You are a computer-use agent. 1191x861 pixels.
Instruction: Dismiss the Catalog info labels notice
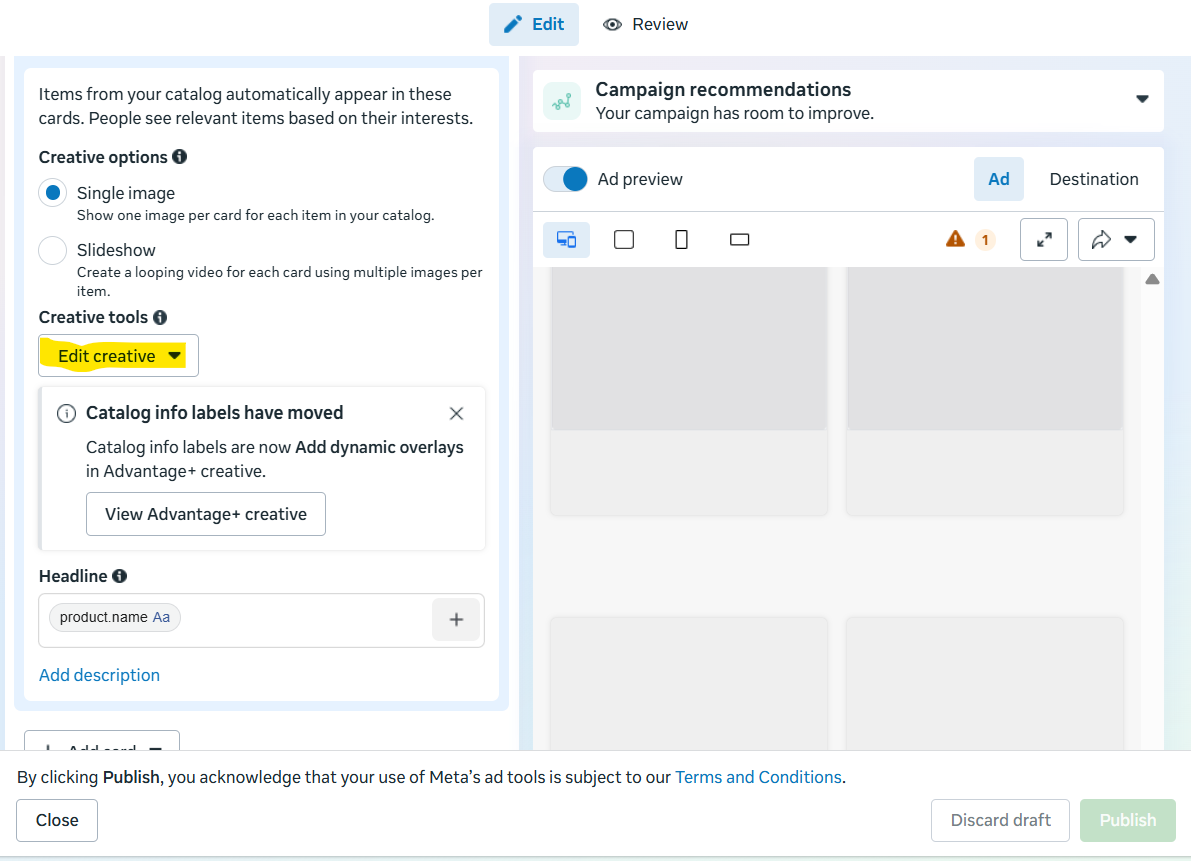[x=456, y=413]
